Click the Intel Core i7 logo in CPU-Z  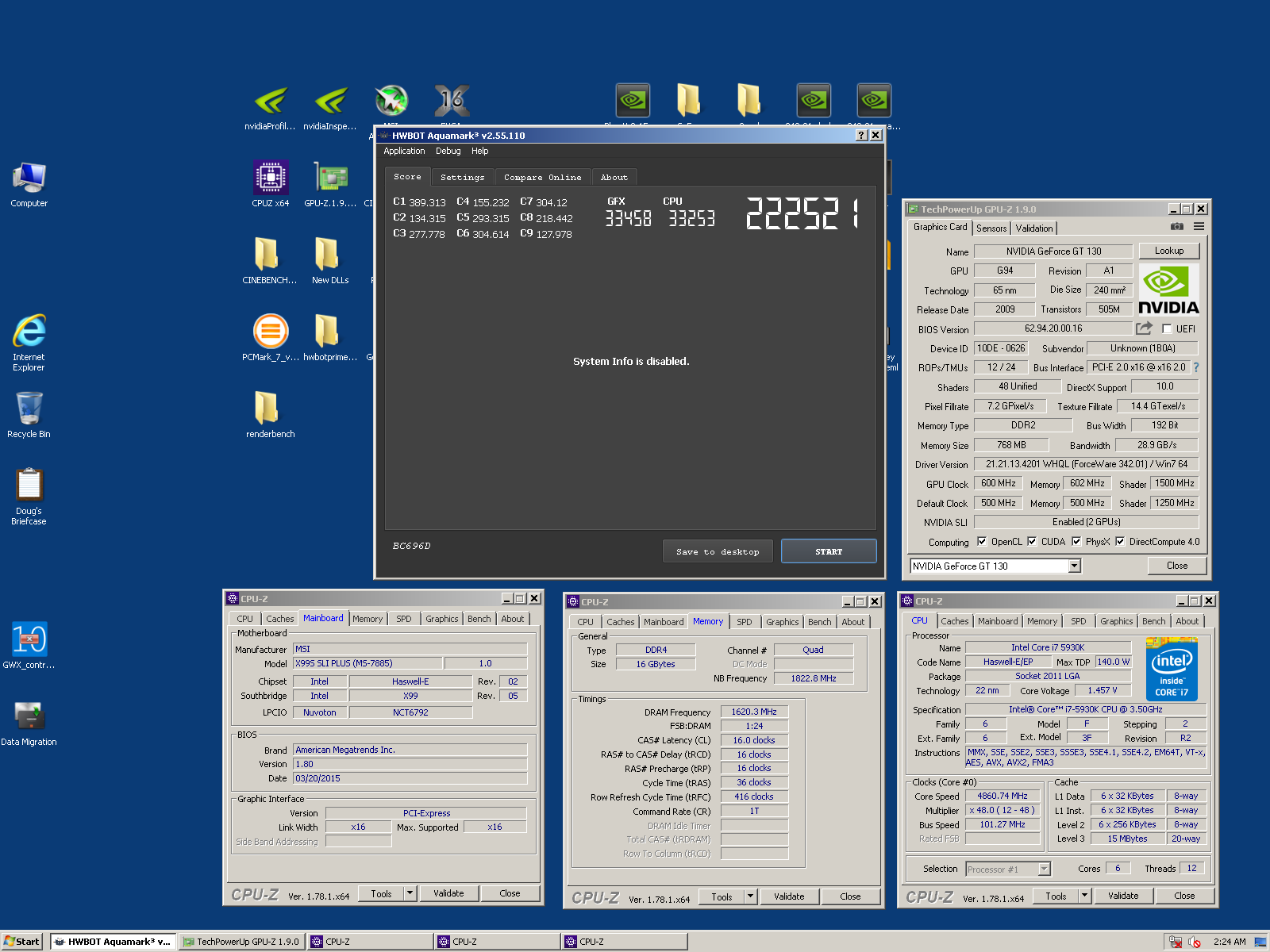pyautogui.click(x=1172, y=669)
